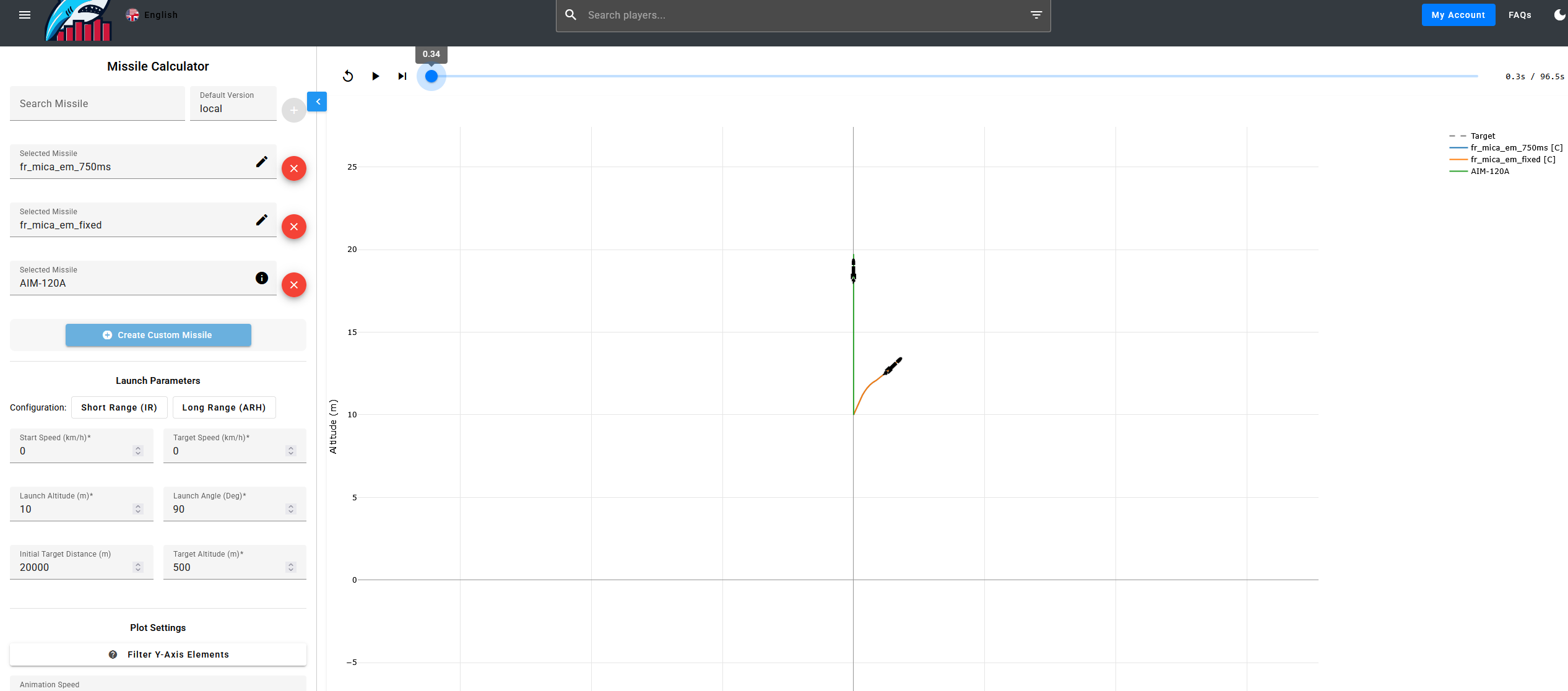Click the timeline slider thumb

[431, 76]
